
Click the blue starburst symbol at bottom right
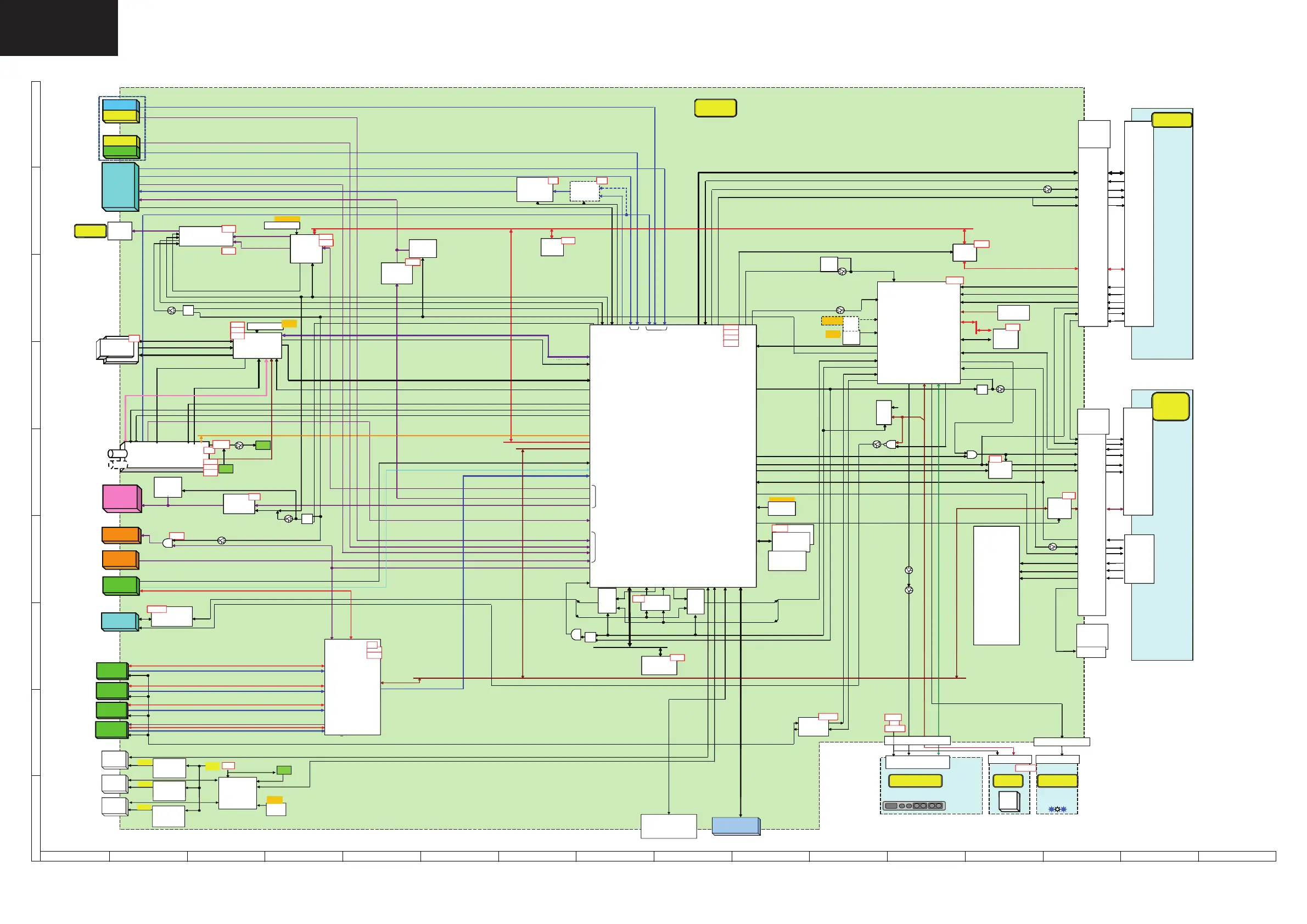pos(1057,809)
